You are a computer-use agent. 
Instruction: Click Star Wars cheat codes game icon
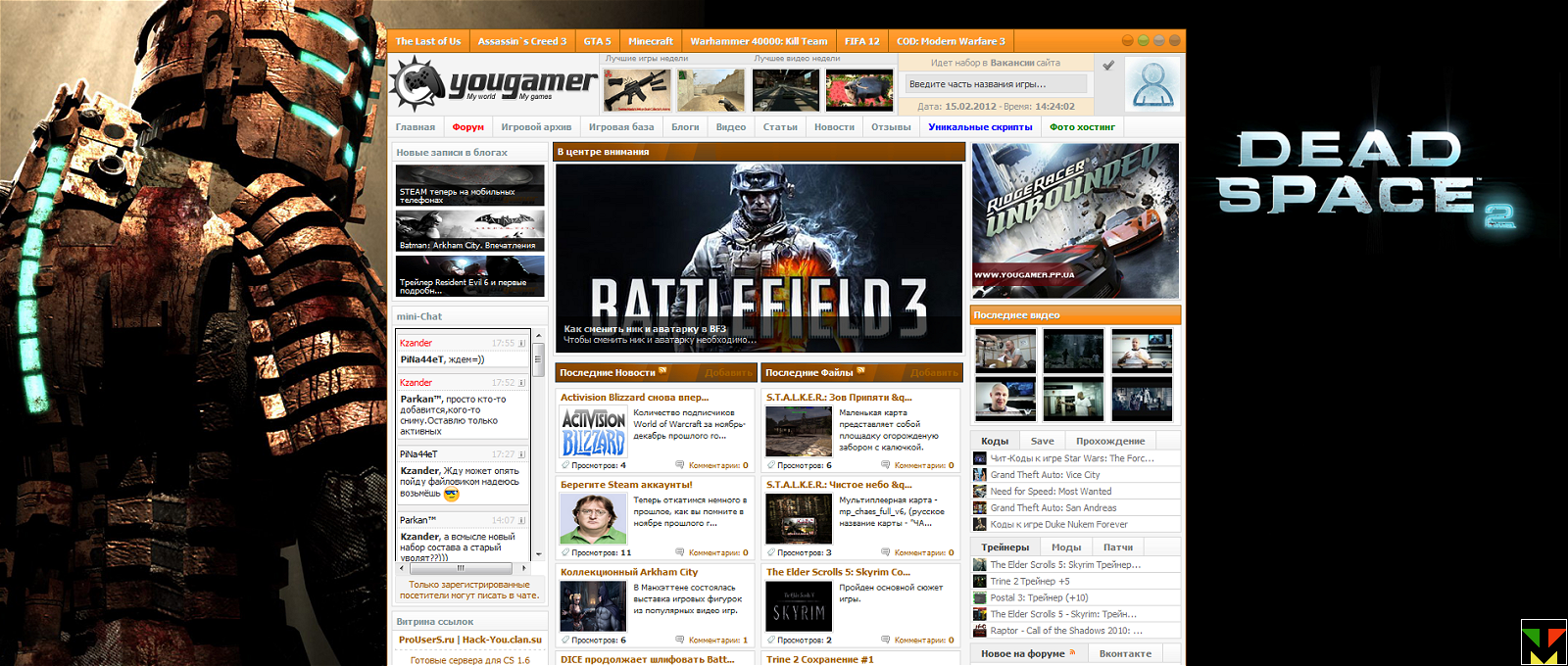979,458
